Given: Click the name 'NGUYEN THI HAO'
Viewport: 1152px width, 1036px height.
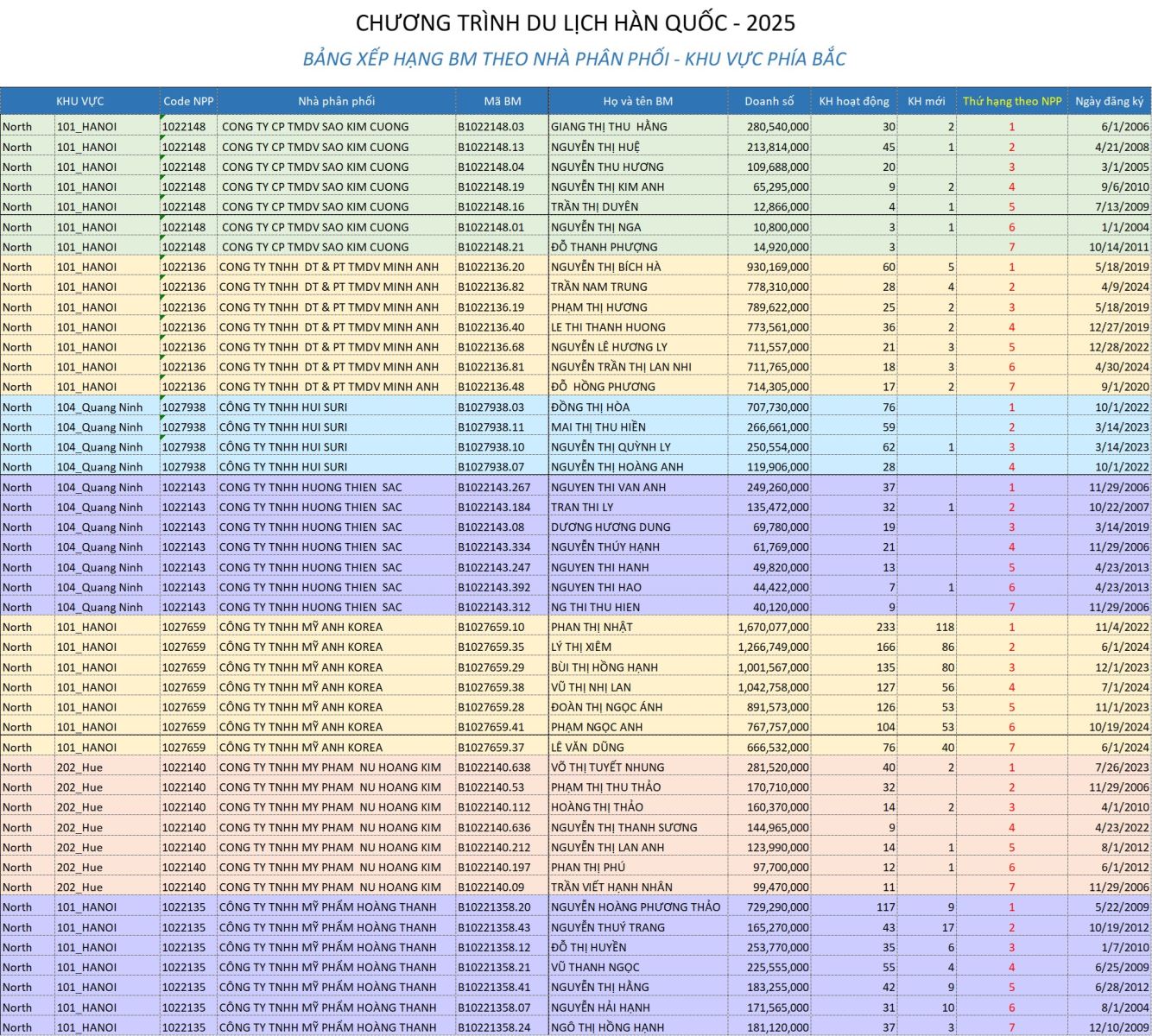Looking at the screenshot, I should click(x=596, y=587).
